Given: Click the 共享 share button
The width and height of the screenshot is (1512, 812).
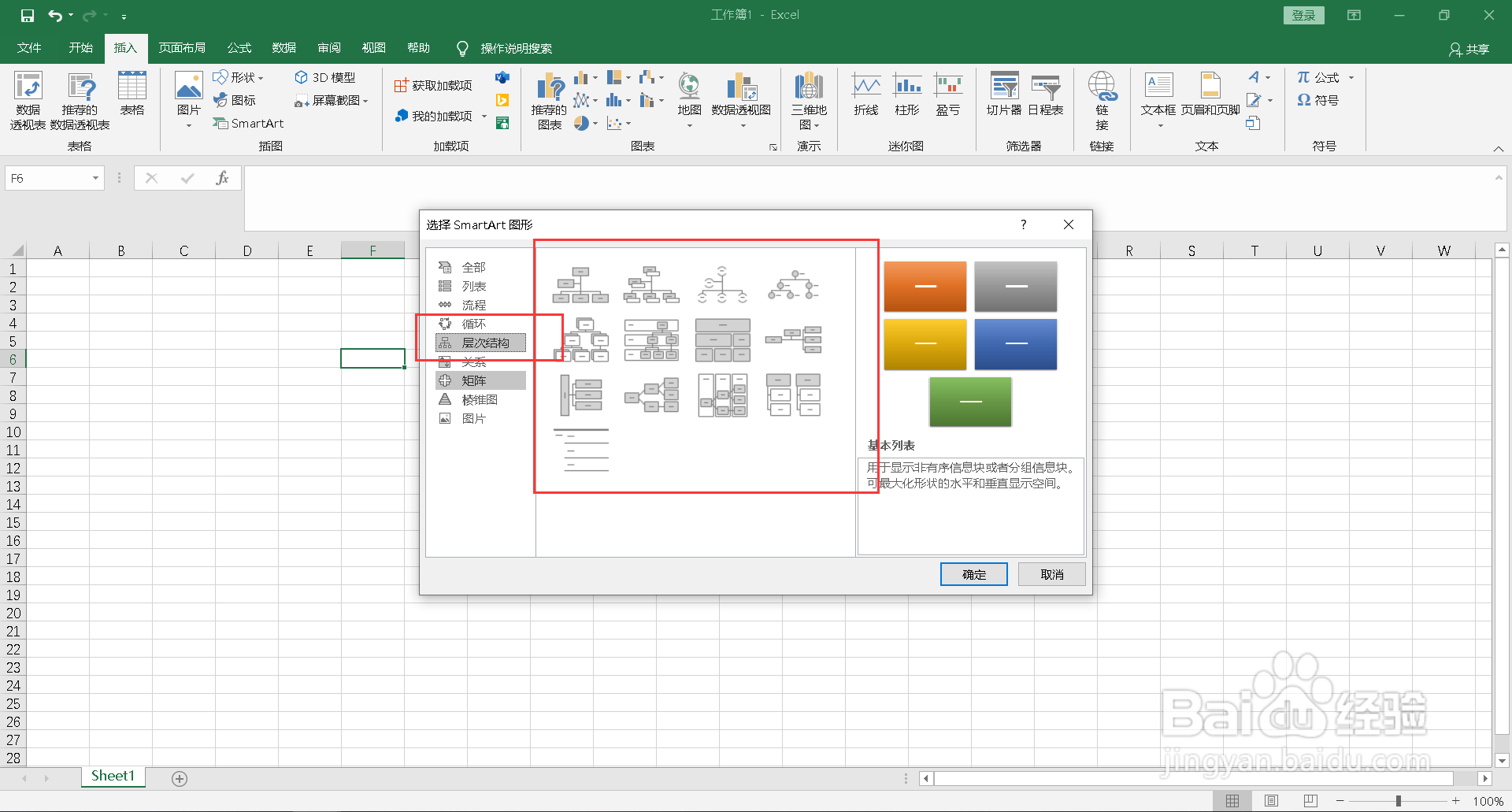Looking at the screenshot, I should 1469,49.
